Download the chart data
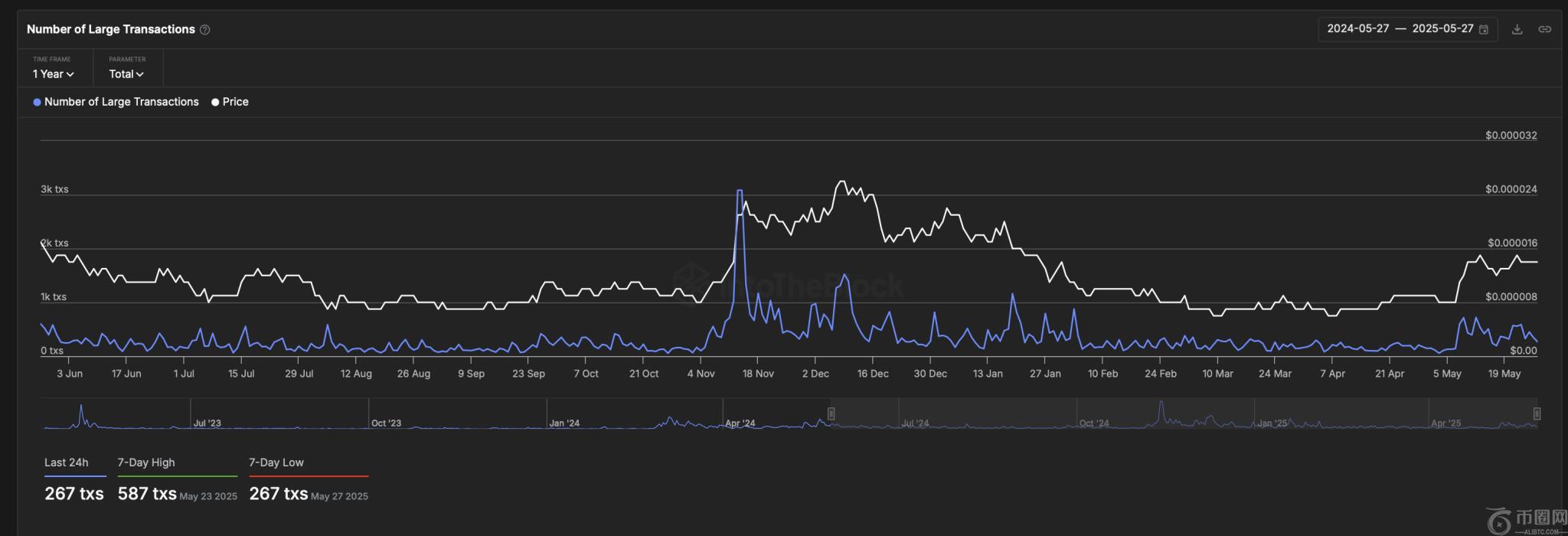 (x=1517, y=29)
